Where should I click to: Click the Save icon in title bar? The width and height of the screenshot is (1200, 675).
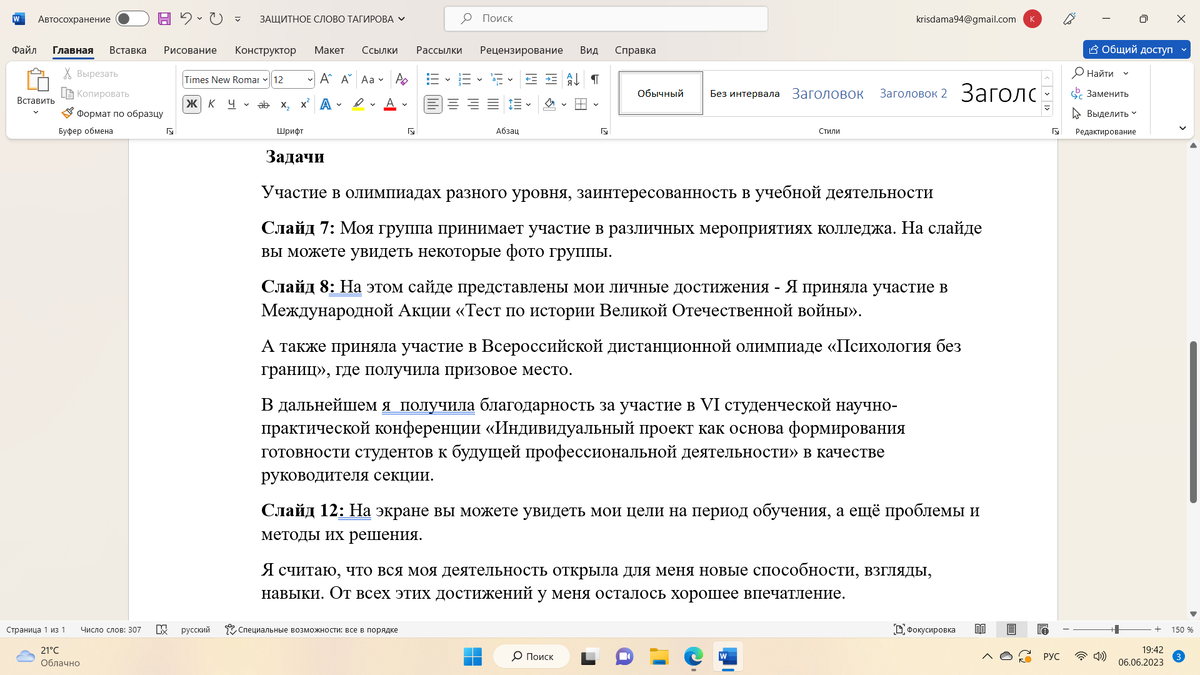(165, 19)
